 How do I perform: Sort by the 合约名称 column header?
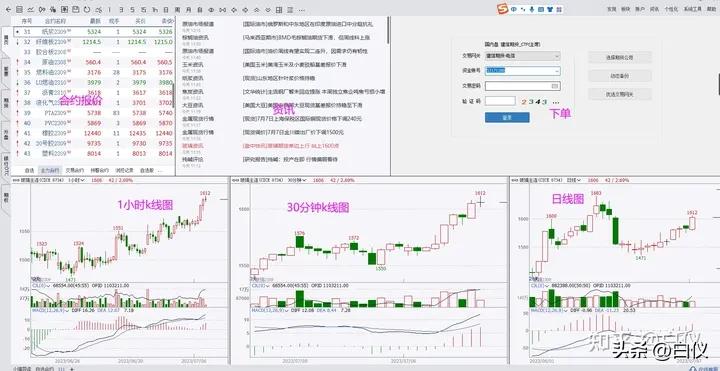click(x=55, y=21)
